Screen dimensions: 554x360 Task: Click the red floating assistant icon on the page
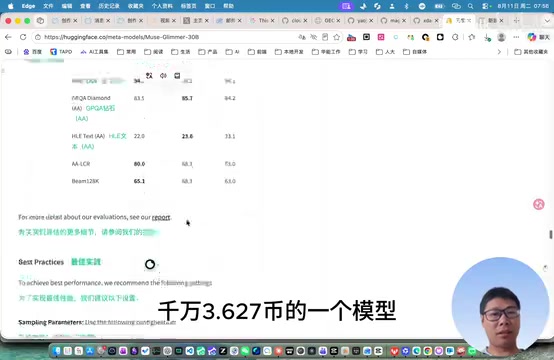pos(538,204)
